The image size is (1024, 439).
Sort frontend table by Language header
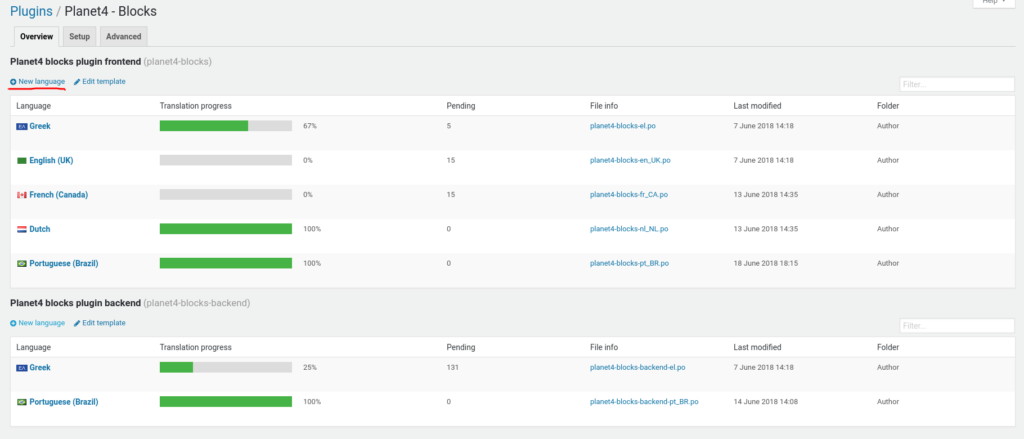[x=33, y=106]
